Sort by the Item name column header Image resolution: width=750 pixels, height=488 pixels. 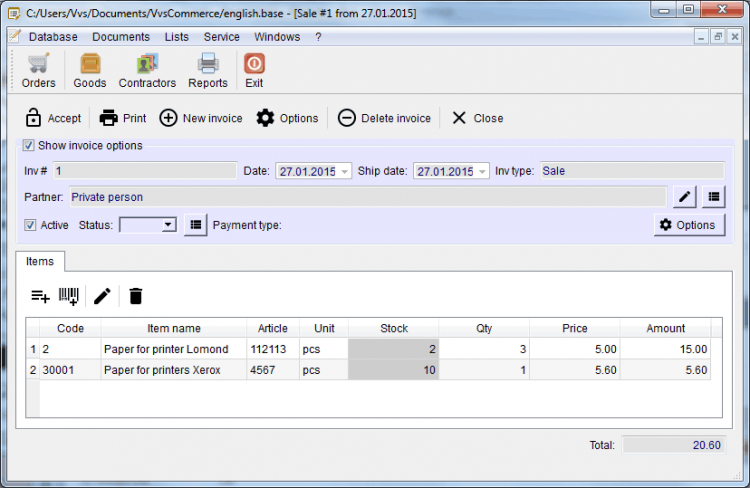(174, 328)
